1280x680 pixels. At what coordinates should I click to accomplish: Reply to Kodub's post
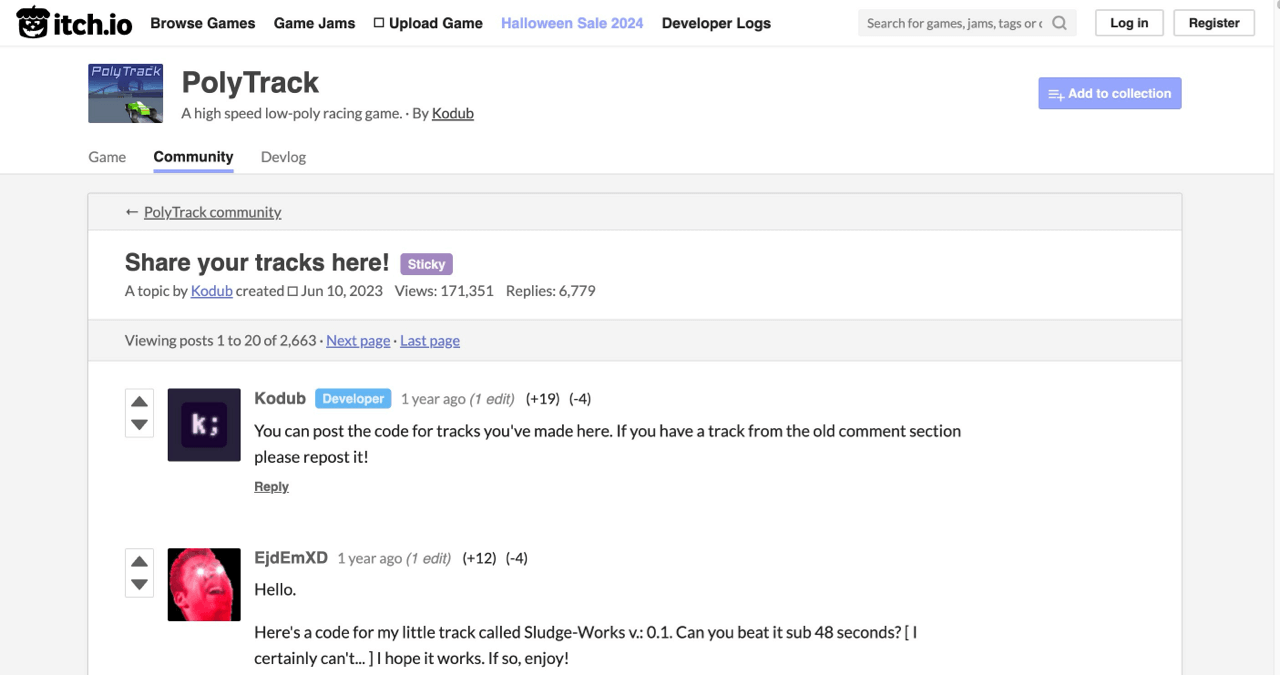click(271, 487)
